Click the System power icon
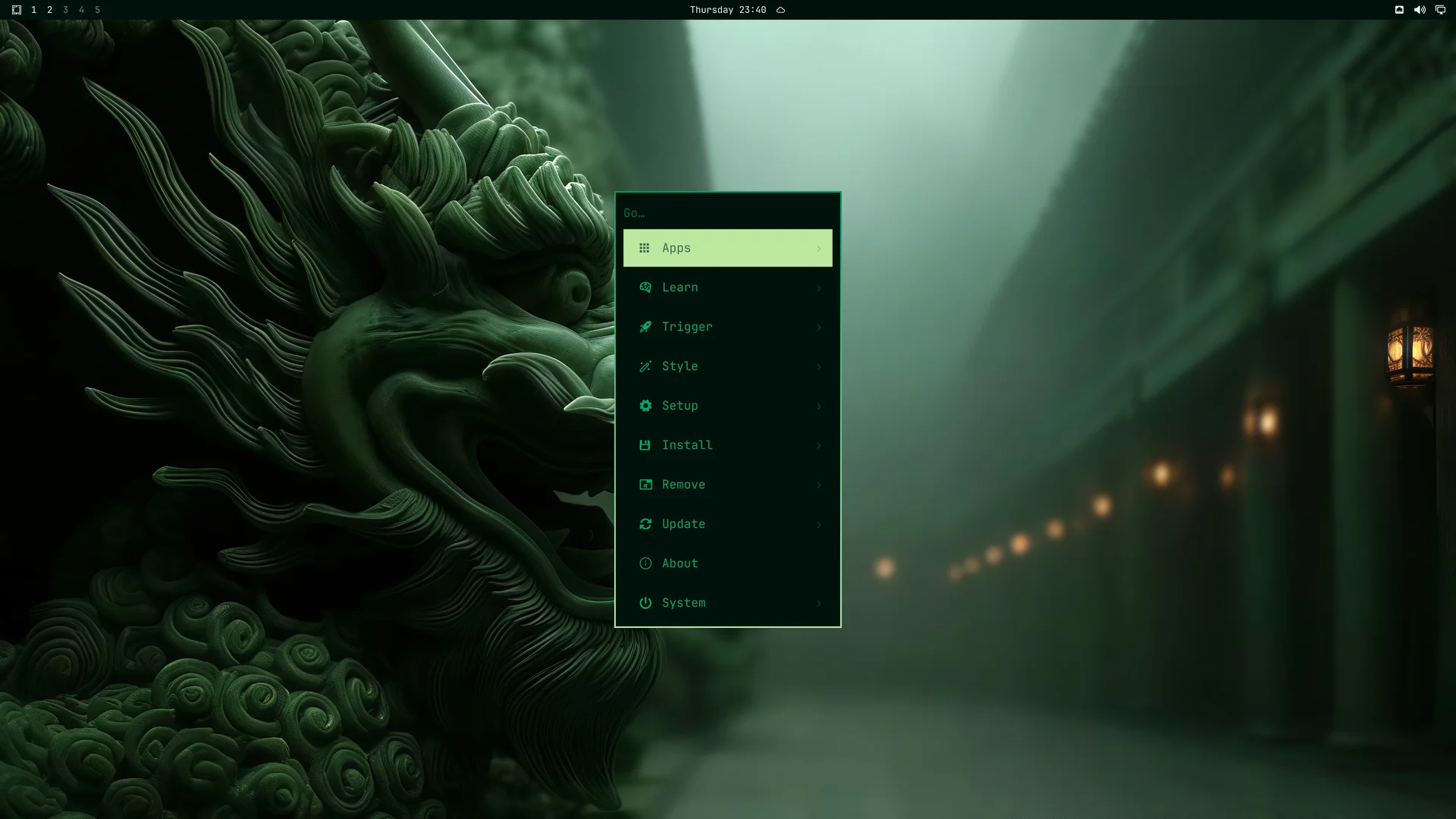1456x819 pixels. point(645,603)
